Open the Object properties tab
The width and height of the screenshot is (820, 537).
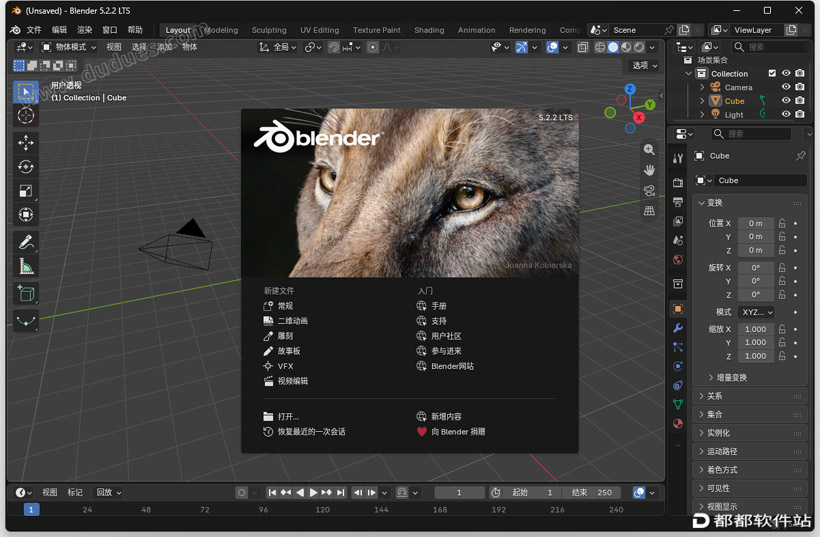[678, 309]
